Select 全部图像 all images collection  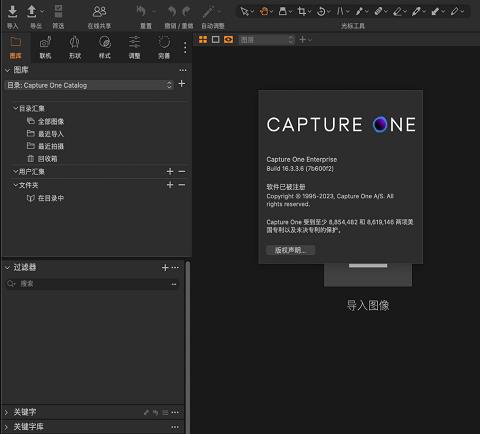(45, 122)
